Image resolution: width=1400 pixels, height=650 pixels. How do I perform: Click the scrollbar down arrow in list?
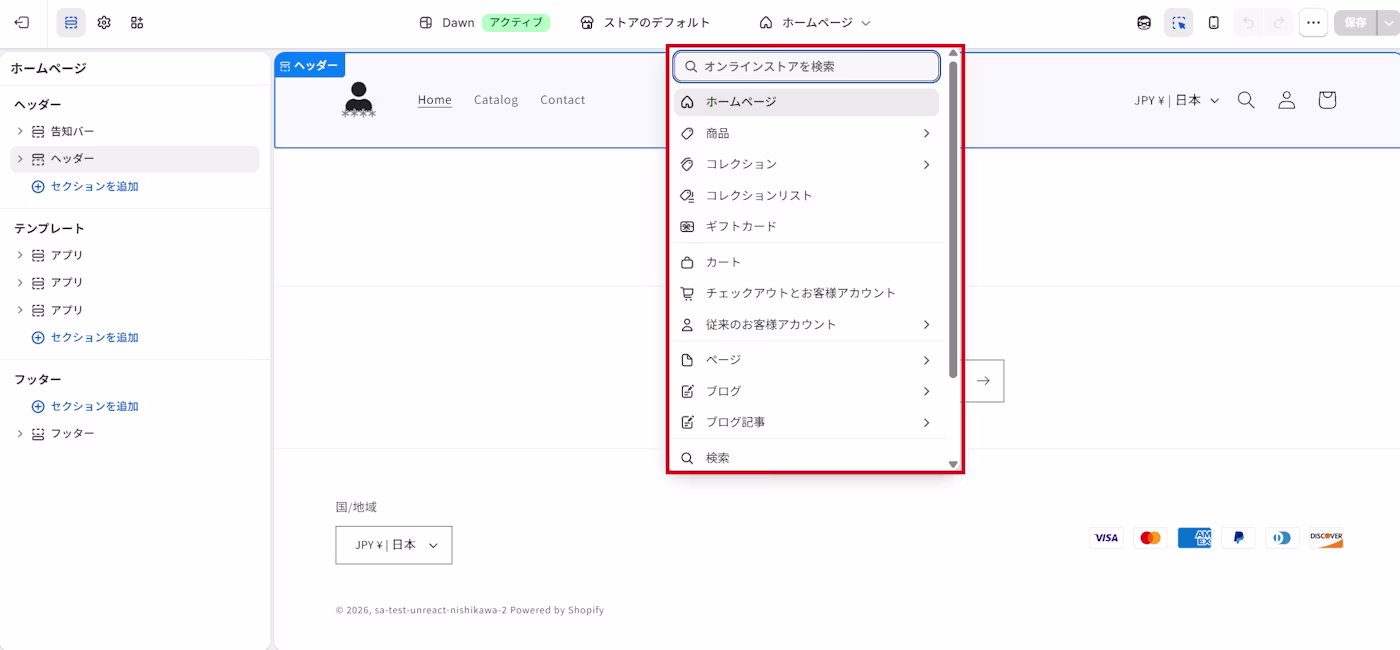953,464
